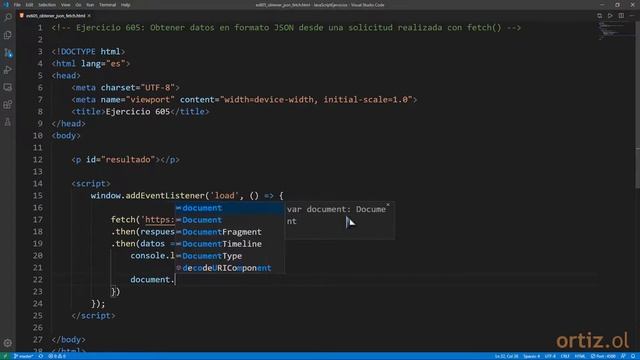The image size is (640, 360).
Task: Click the UTF-8 encoding indicator
Action: (550, 356)
